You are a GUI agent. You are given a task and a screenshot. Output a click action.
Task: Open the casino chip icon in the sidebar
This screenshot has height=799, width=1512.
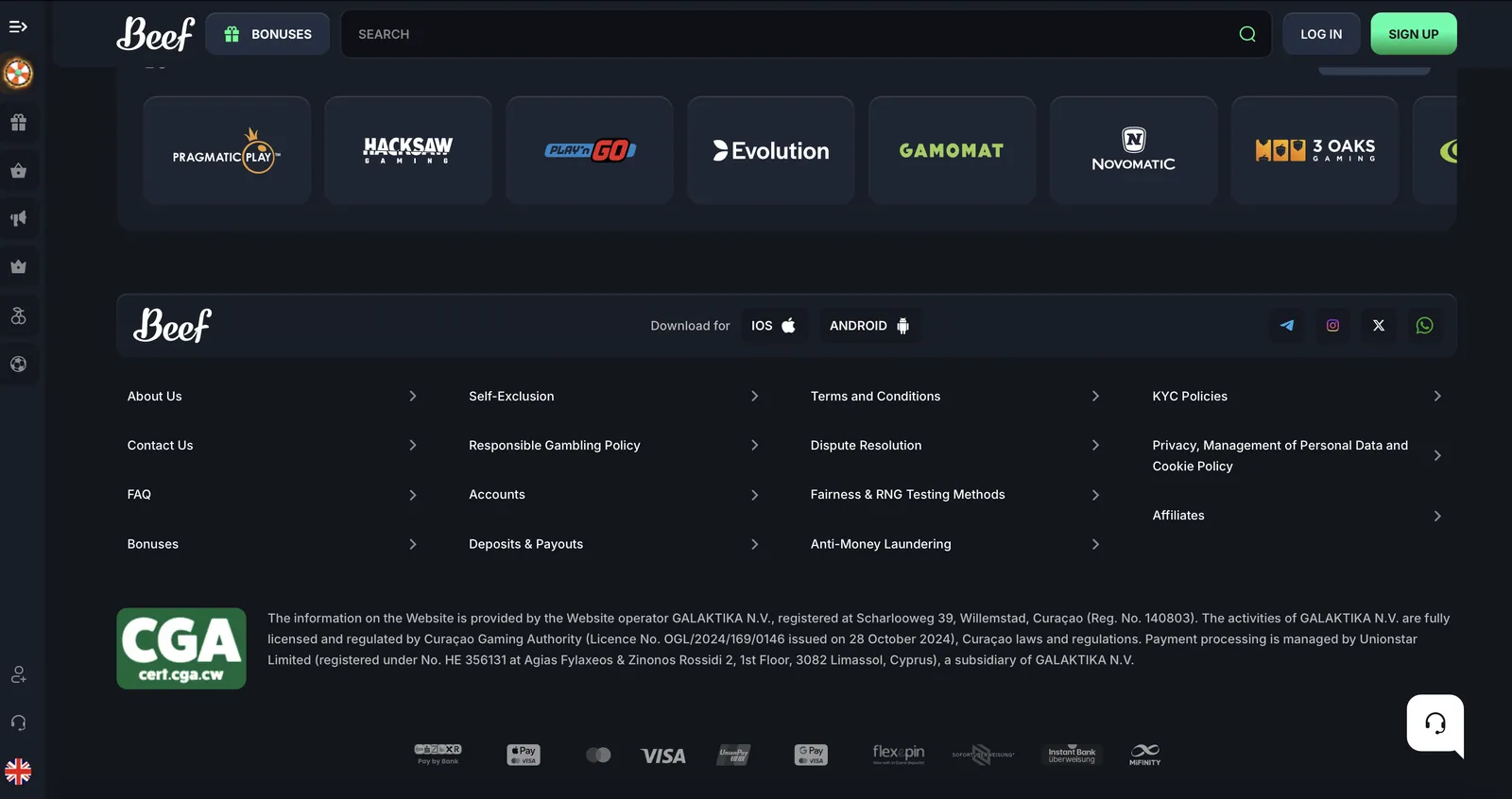[18, 73]
